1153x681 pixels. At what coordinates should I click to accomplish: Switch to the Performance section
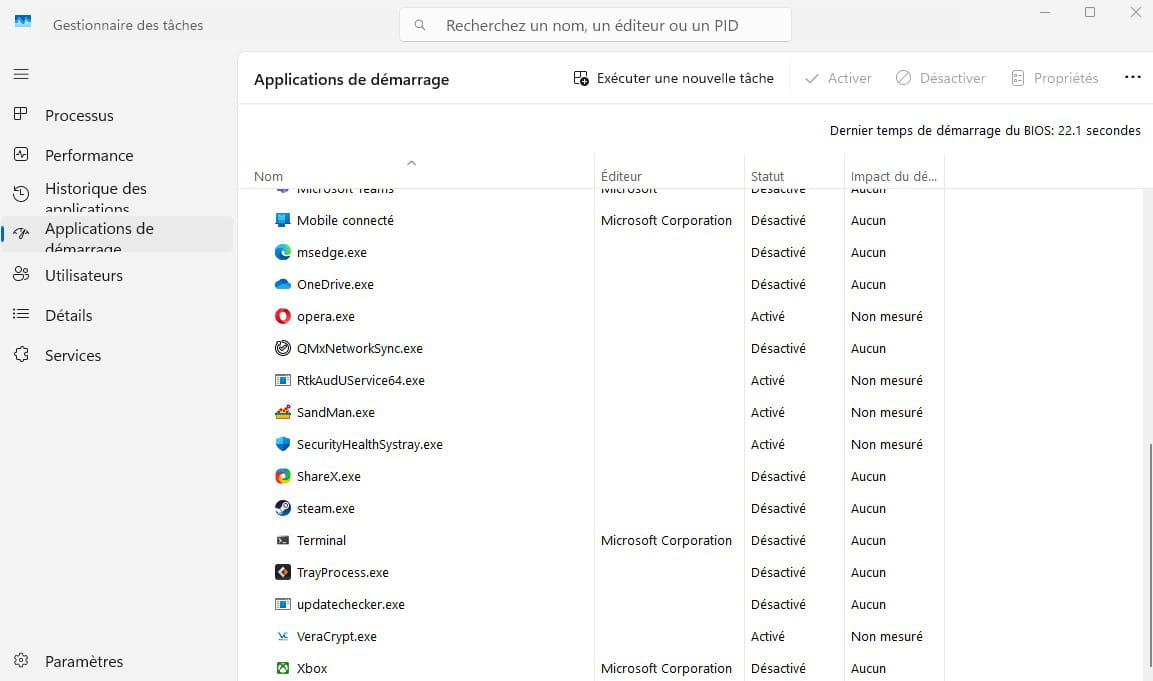[89, 155]
